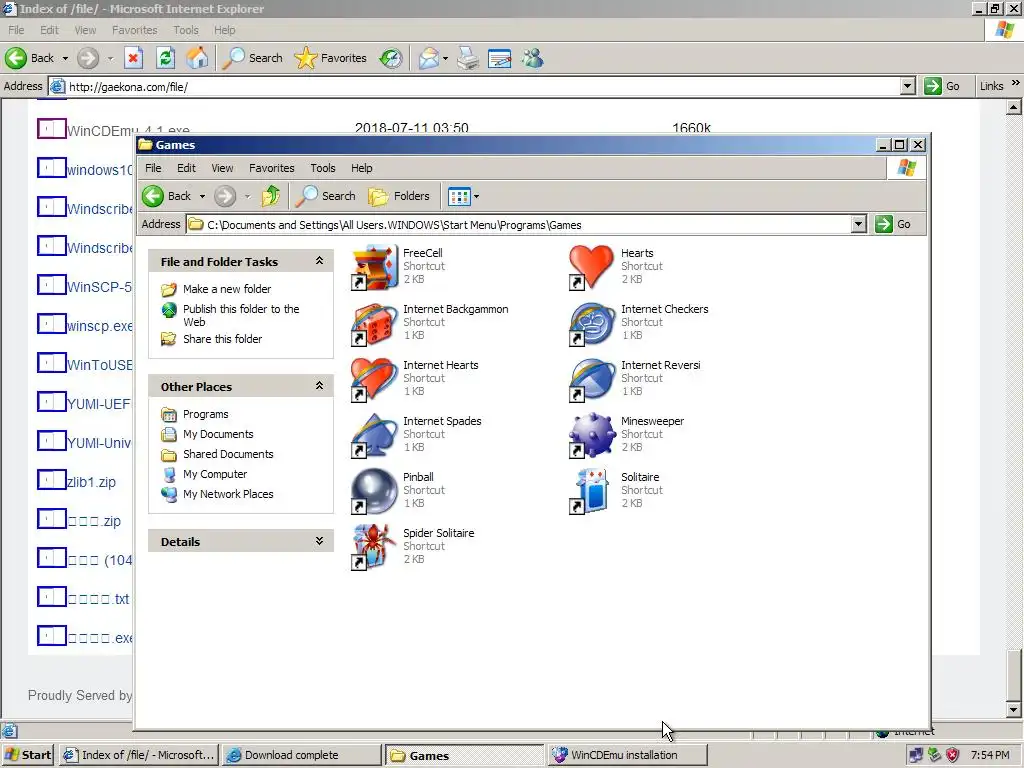The image size is (1024, 768).
Task: Click the Go button in Internet Explorer
Action: tap(942, 86)
